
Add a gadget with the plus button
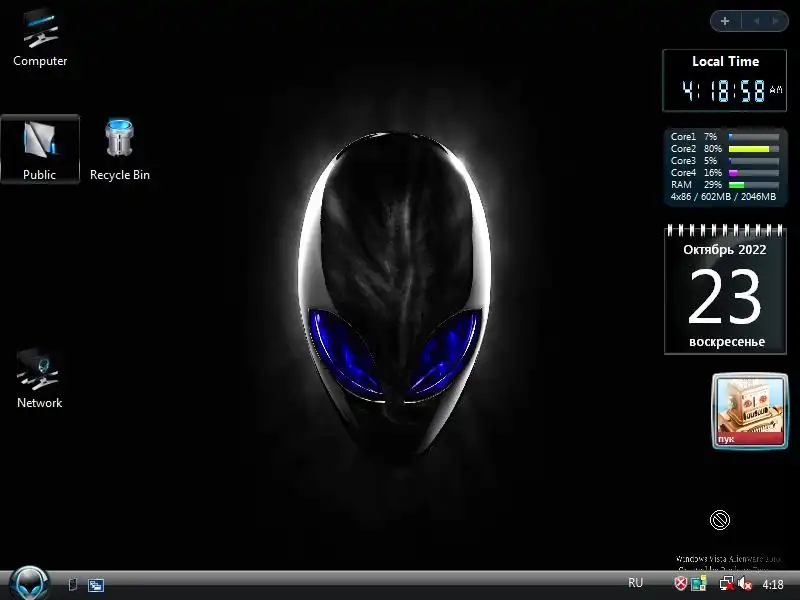coord(725,21)
